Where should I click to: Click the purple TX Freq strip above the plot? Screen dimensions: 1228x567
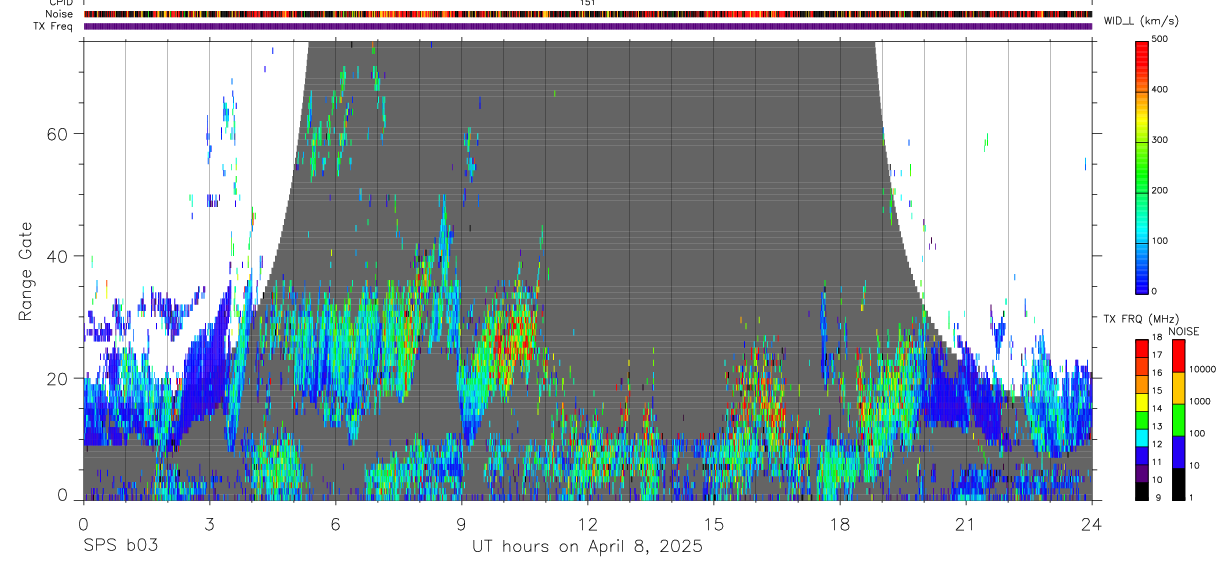[588, 26]
